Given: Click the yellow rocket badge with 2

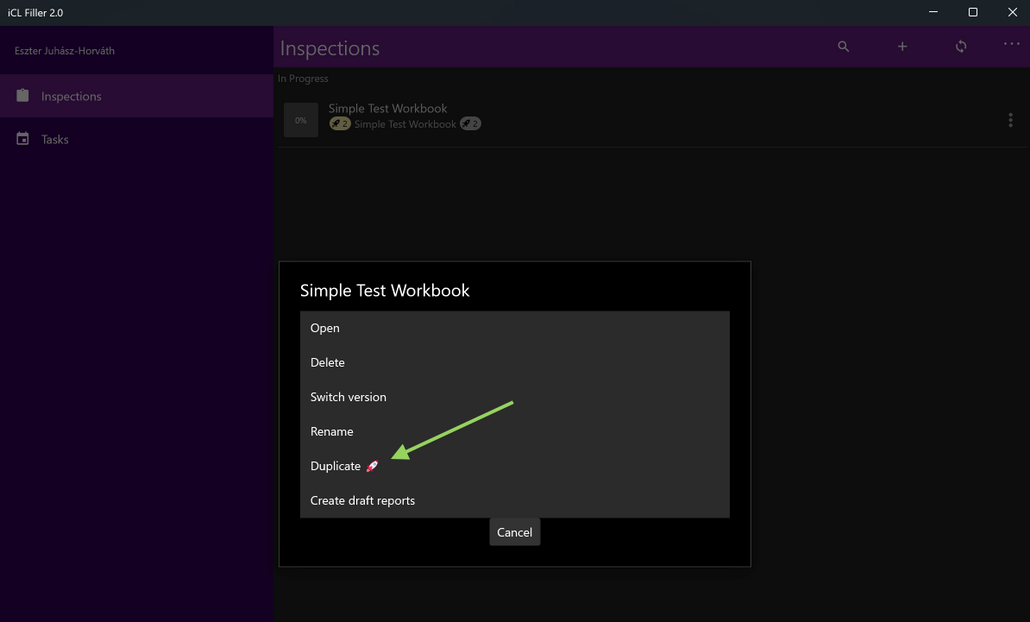Looking at the screenshot, I should 340,123.
